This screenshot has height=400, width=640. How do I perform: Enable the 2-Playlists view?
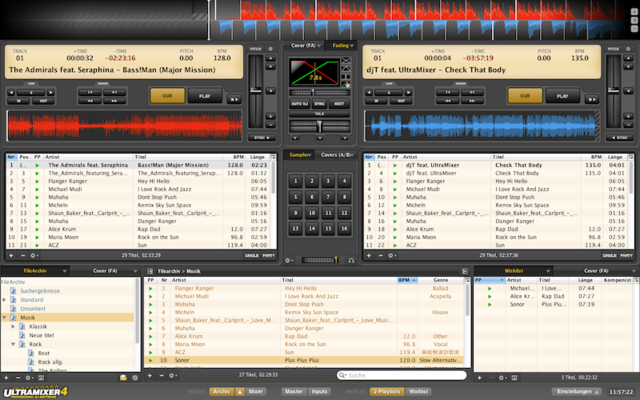point(387,391)
